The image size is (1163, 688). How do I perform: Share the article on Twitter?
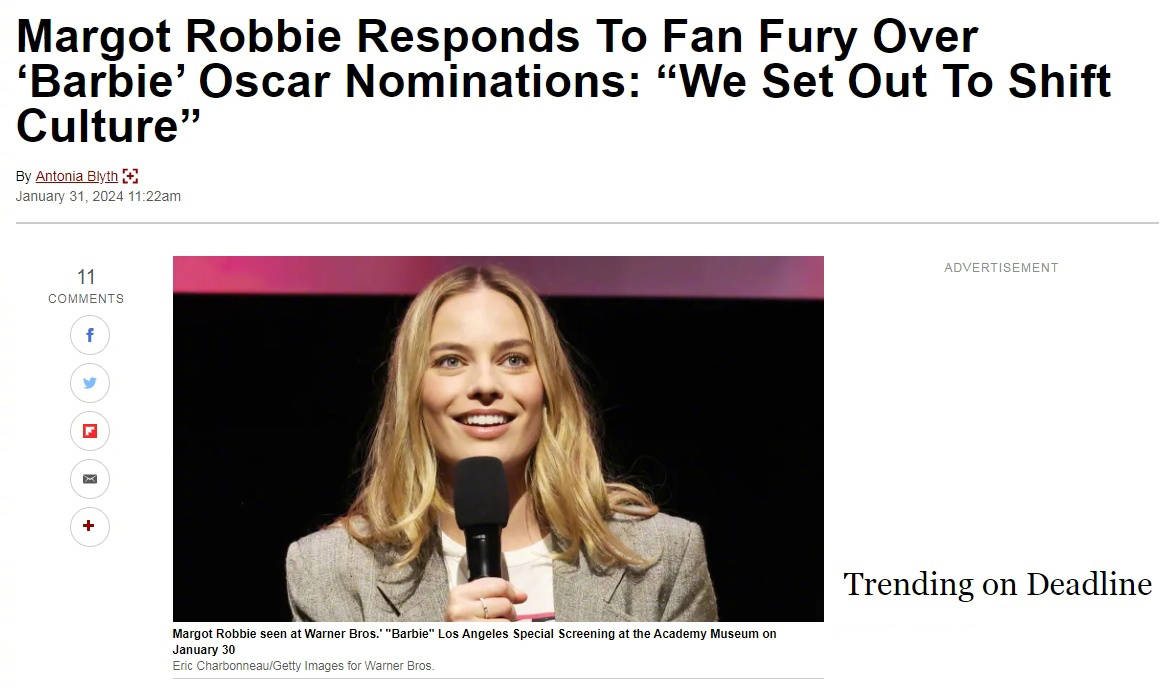[x=89, y=383]
